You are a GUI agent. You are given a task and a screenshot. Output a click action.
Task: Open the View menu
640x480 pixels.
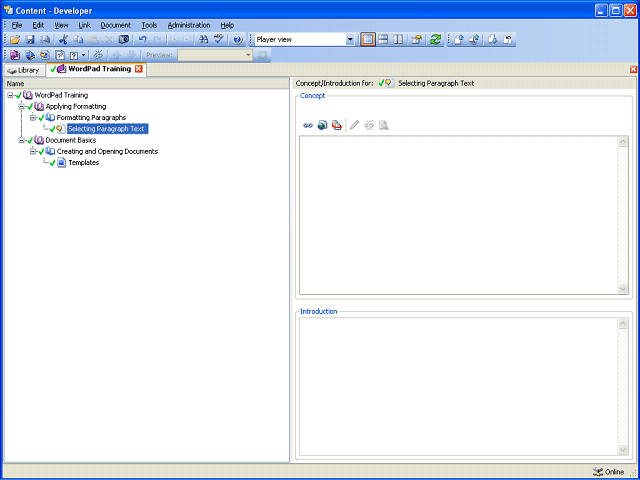point(61,25)
